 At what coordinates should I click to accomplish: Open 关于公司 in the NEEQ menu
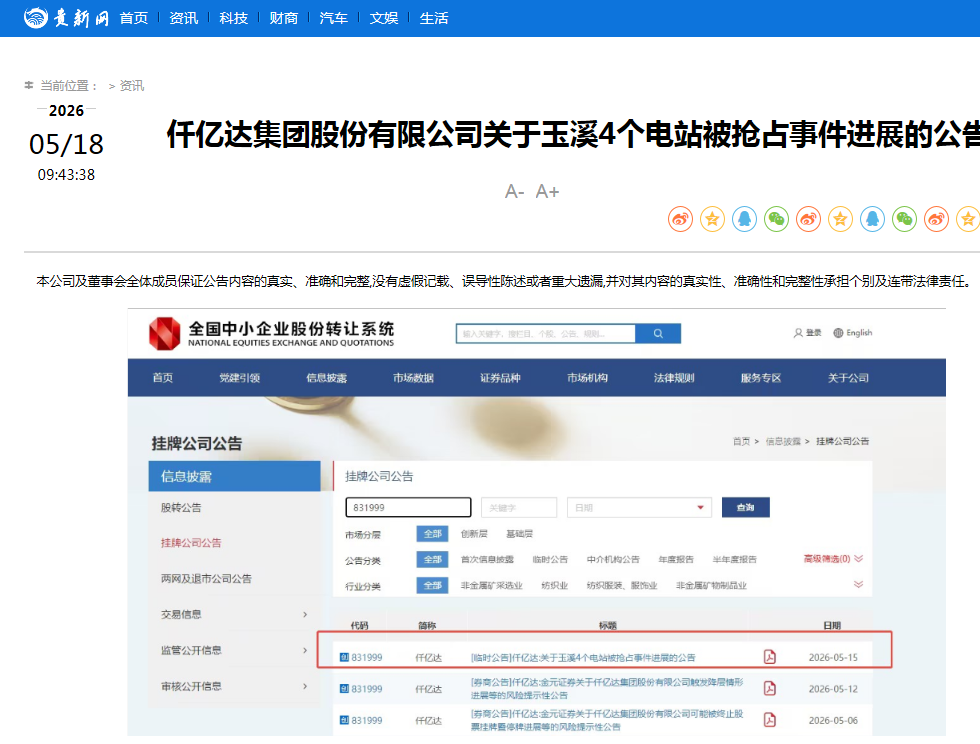coord(848,378)
